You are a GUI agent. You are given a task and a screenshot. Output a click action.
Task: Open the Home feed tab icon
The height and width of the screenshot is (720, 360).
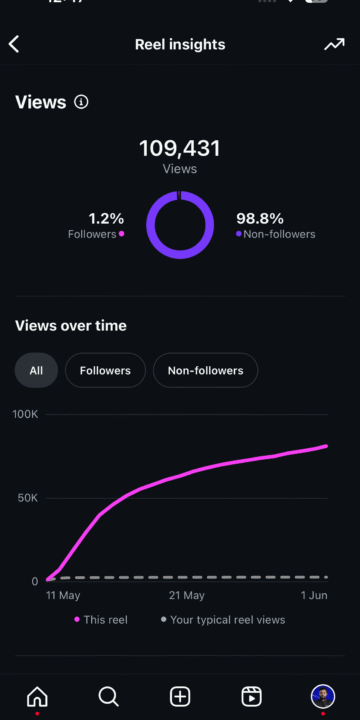tap(37, 697)
